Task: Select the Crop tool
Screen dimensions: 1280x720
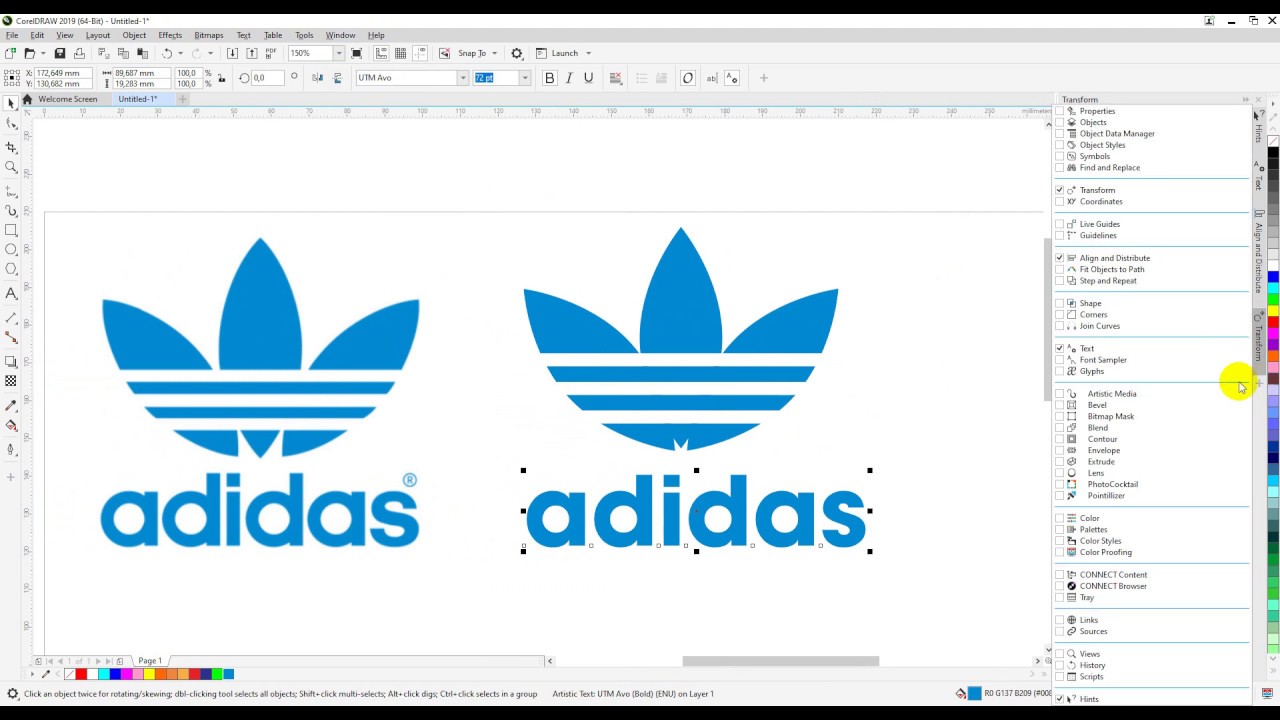Action: pos(11,147)
